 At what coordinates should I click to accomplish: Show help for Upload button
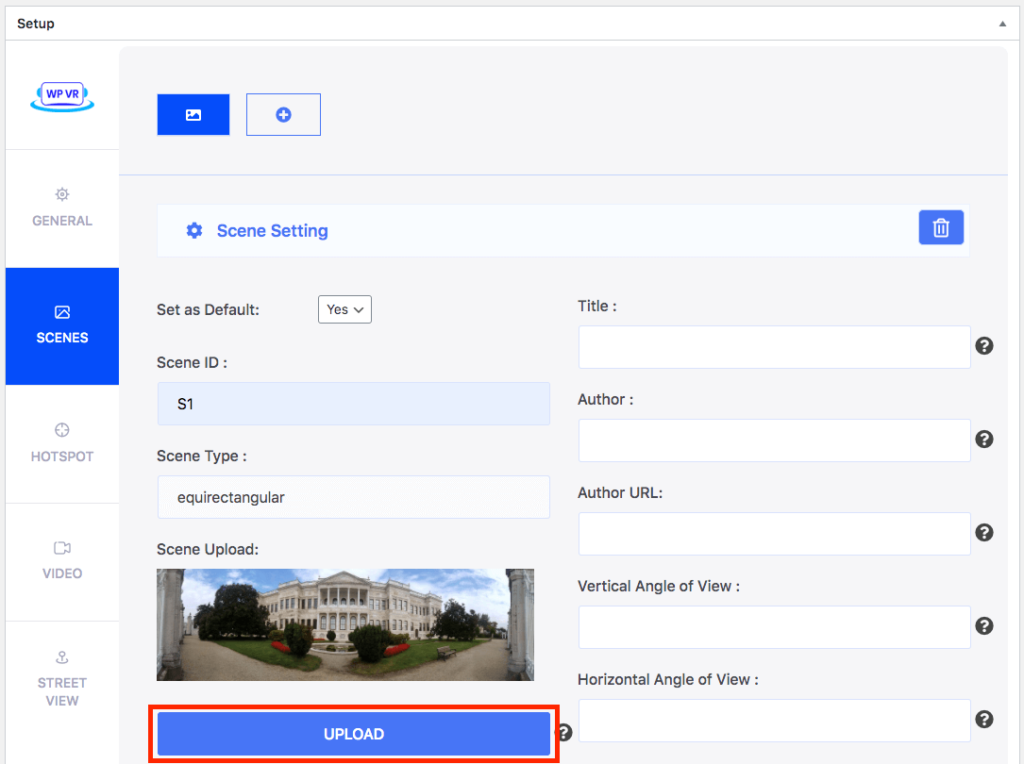coord(565,733)
